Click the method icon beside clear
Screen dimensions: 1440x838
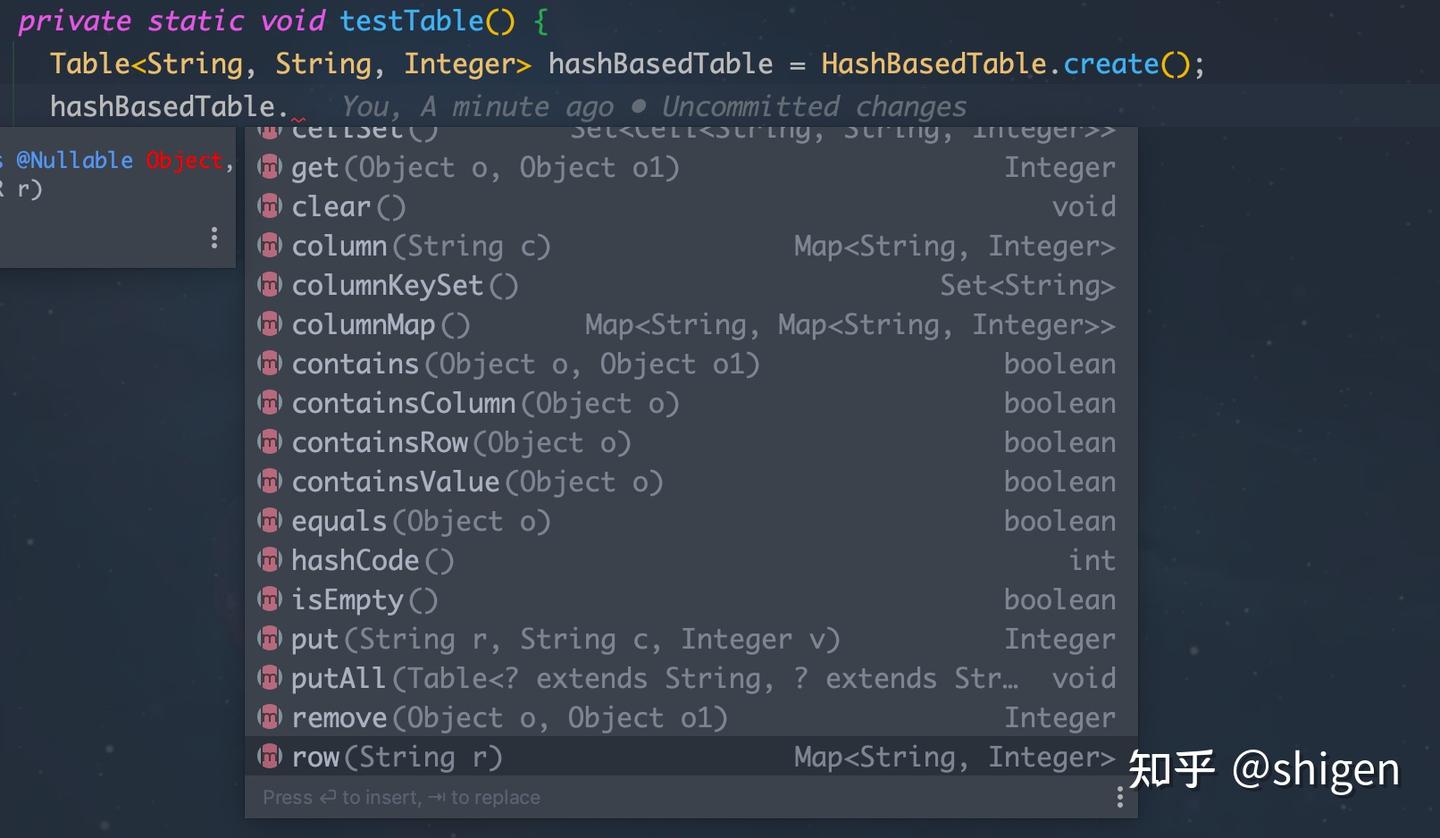(270, 207)
